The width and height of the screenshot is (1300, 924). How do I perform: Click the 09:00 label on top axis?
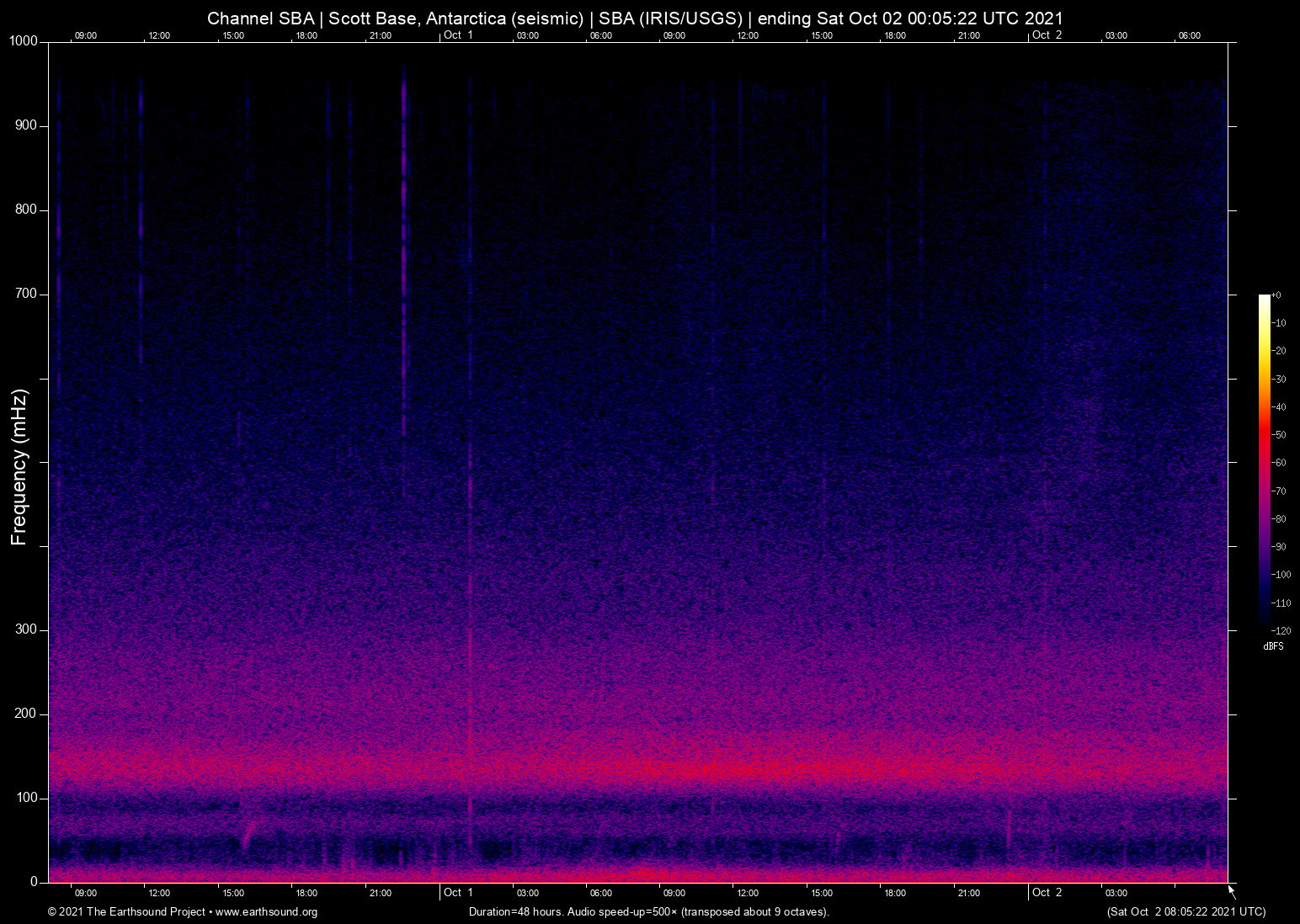86,35
